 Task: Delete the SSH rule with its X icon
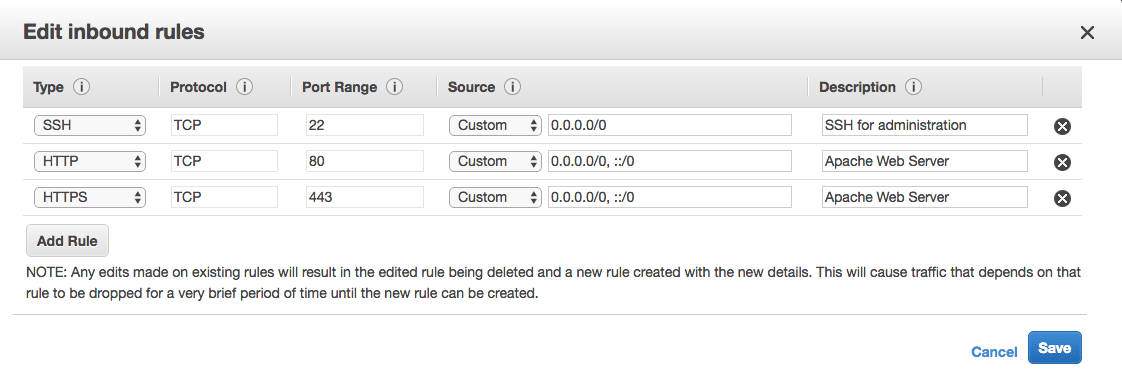pos(1063,127)
